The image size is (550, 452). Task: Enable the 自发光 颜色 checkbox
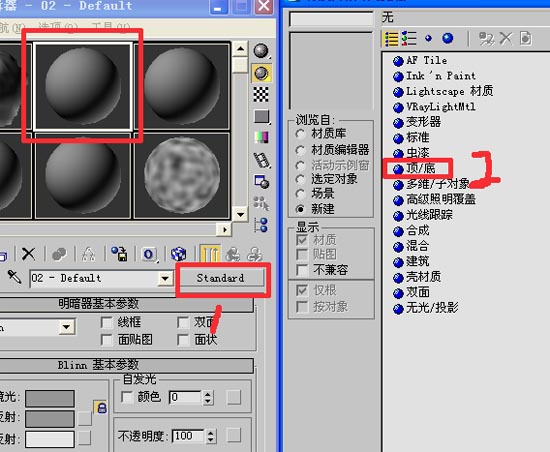127,397
